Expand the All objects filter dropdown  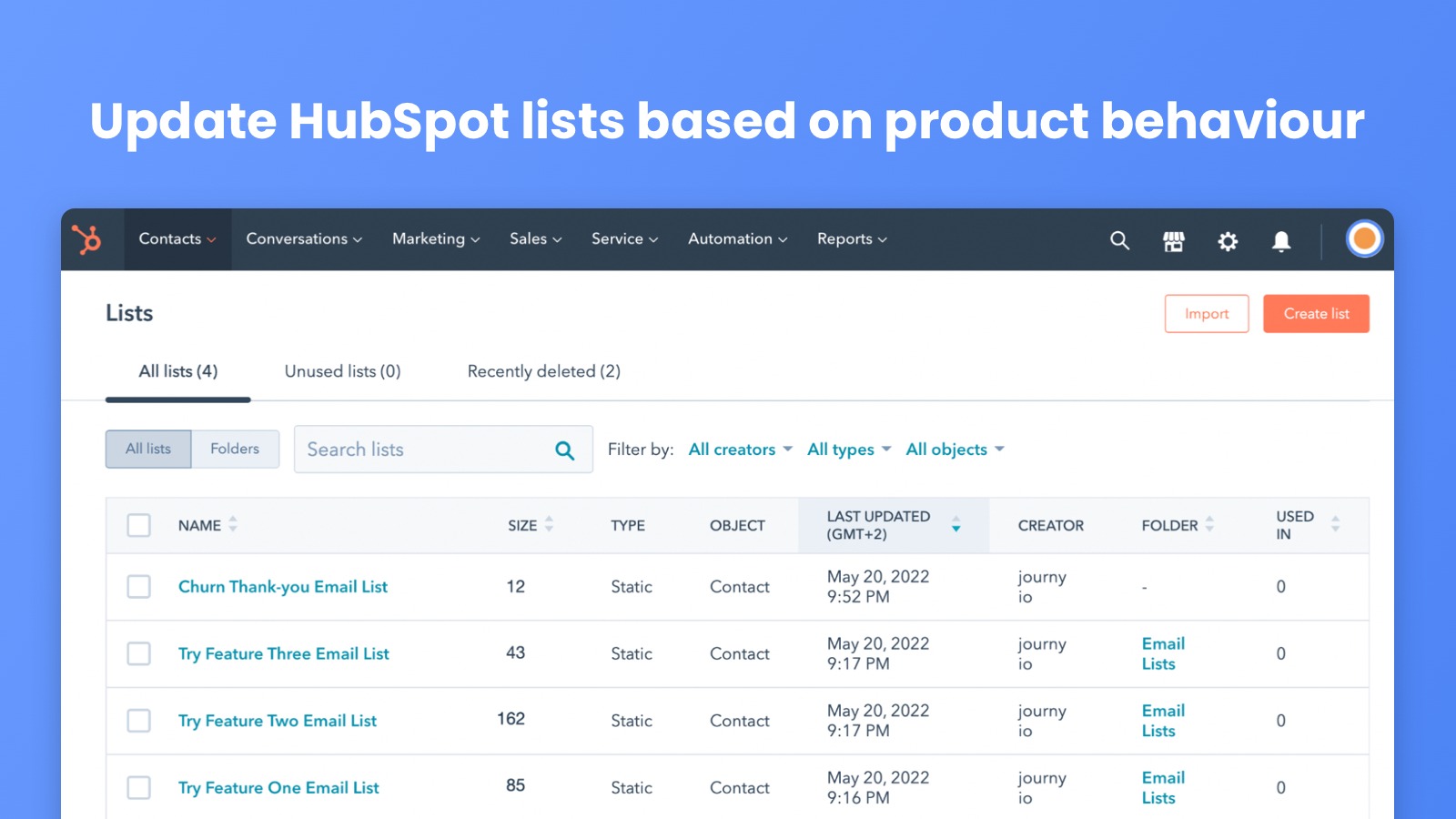tap(954, 450)
